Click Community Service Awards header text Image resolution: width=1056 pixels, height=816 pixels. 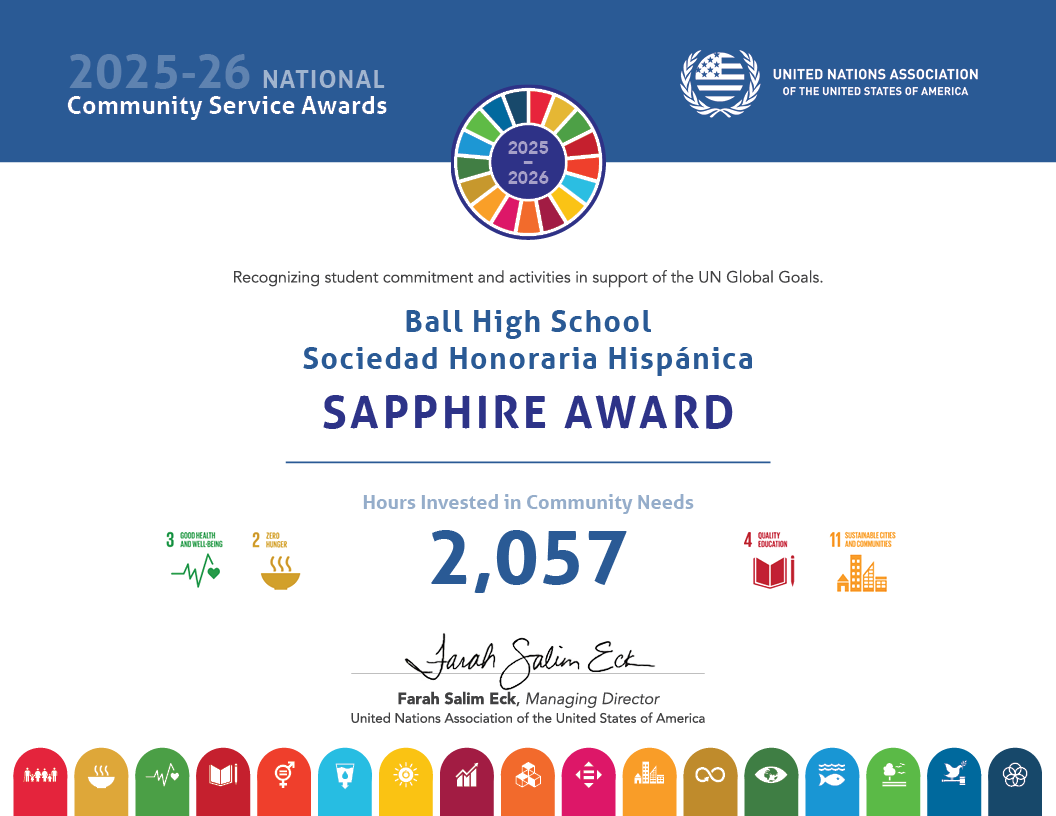coord(227,106)
